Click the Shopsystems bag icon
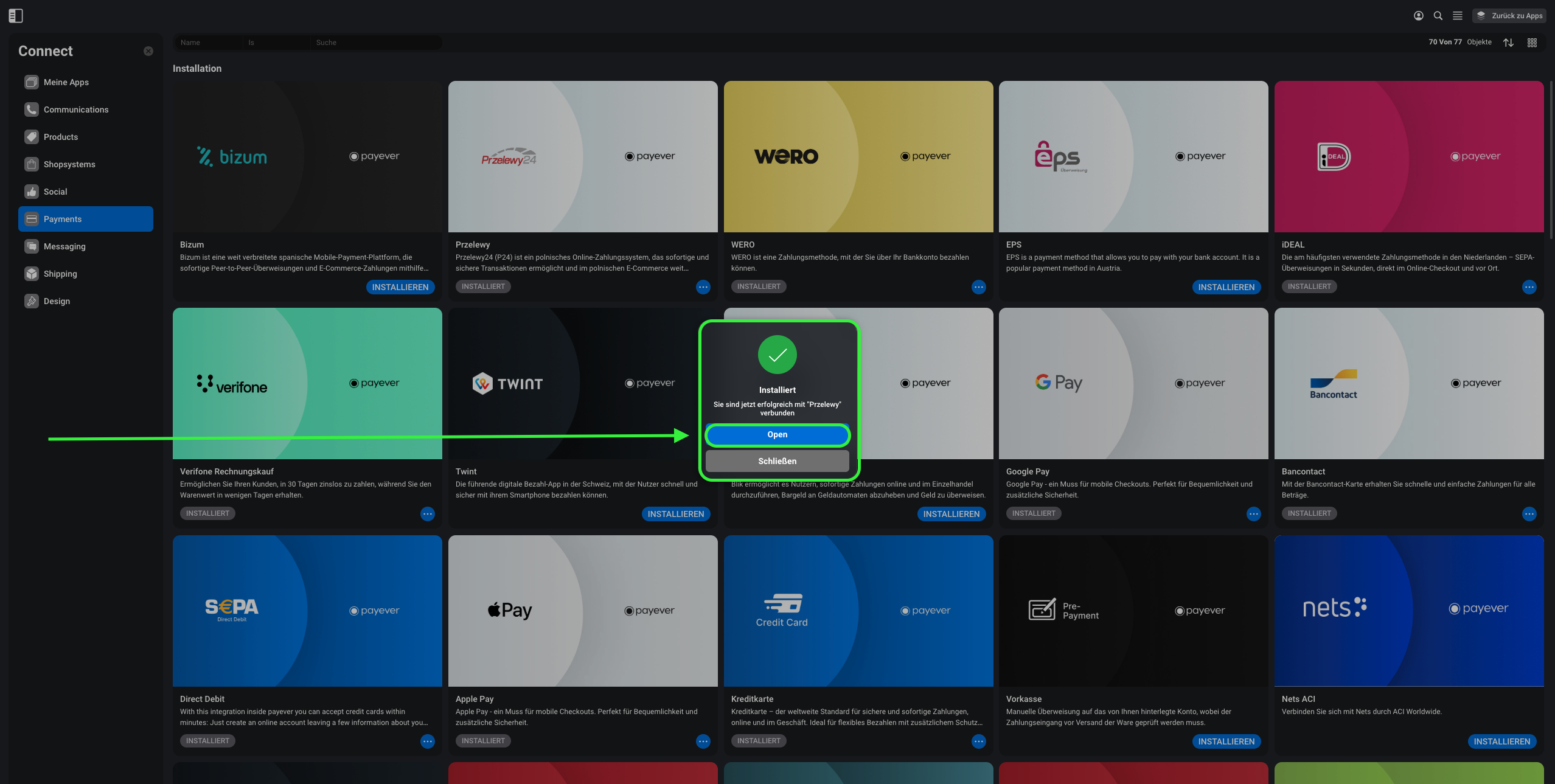Screen dimensions: 1555x784 pyautogui.click(x=32, y=164)
